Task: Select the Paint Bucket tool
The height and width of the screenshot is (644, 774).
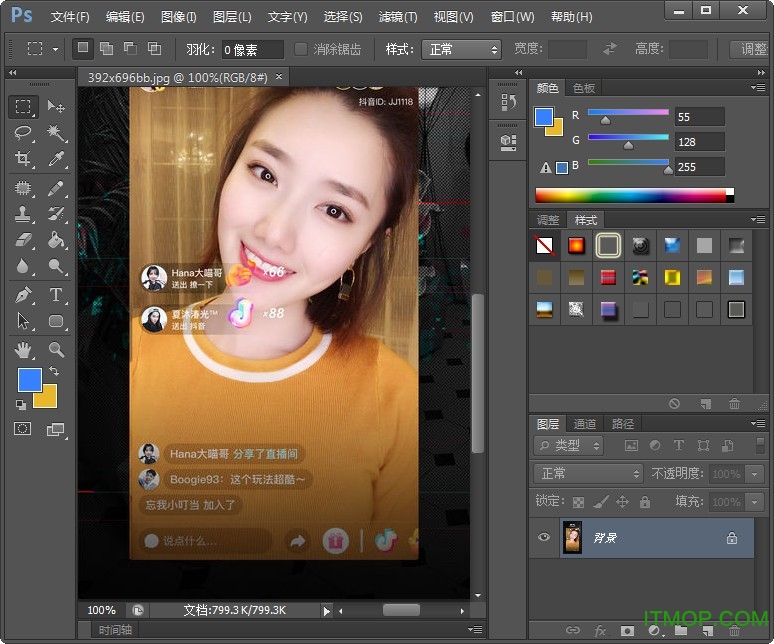Action: (x=56, y=240)
